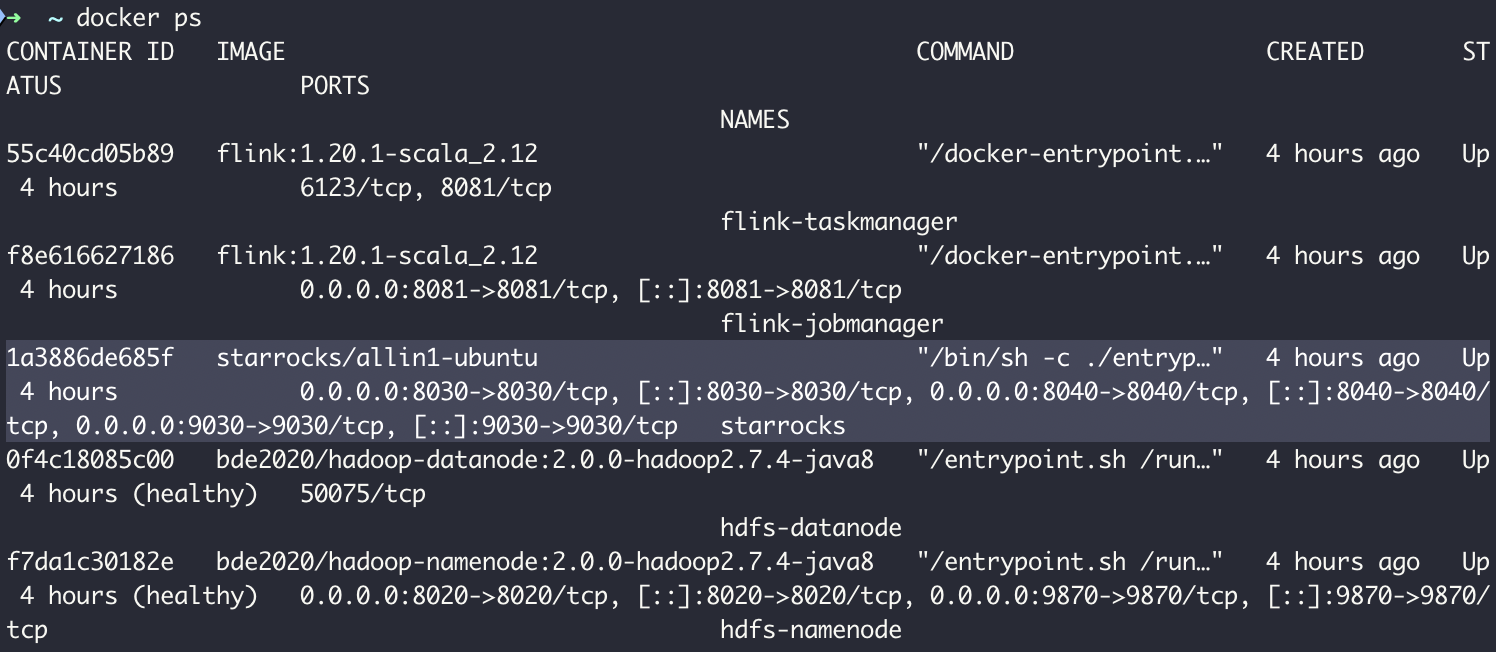The height and width of the screenshot is (652, 1496).
Task: Click the starrocks/allin1-ubuntu image name
Action: tap(377, 357)
